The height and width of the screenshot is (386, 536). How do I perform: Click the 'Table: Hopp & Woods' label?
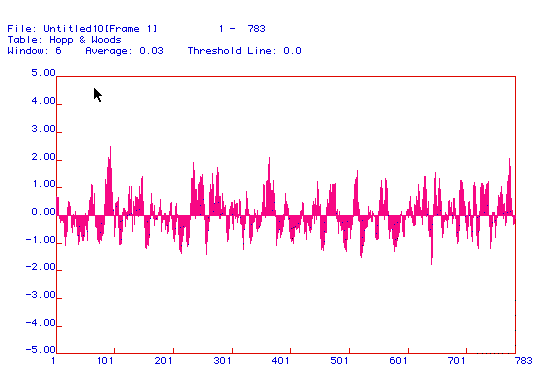tap(64, 40)
